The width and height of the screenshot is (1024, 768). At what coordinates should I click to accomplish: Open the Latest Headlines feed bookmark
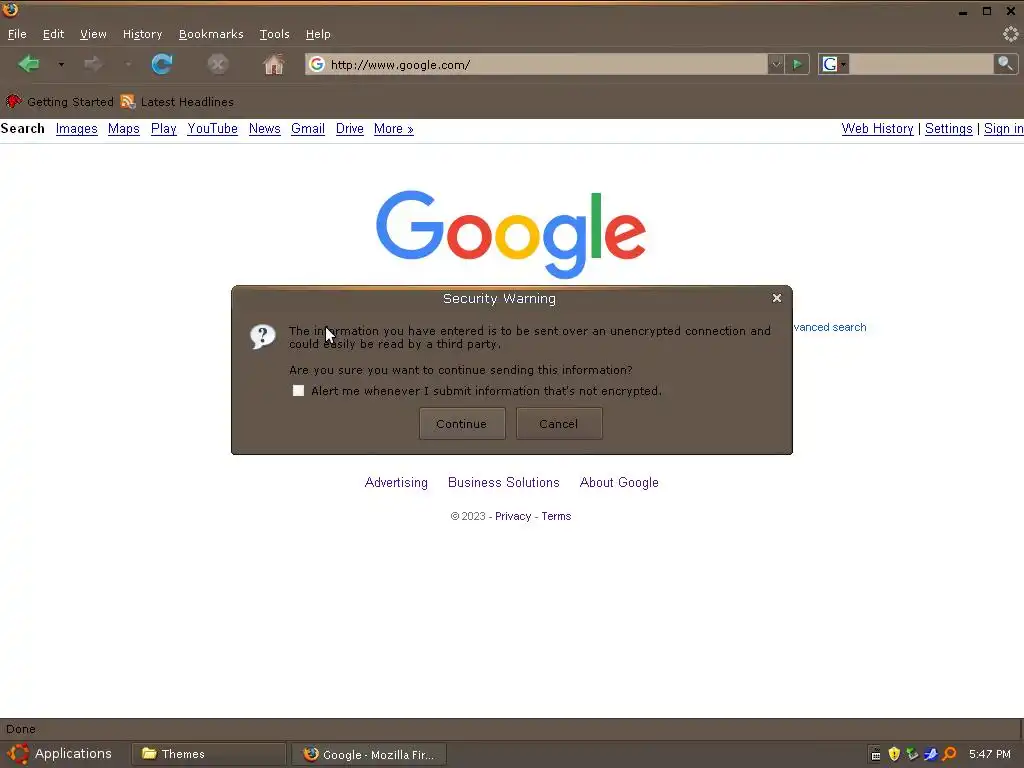tap(177, 101)
